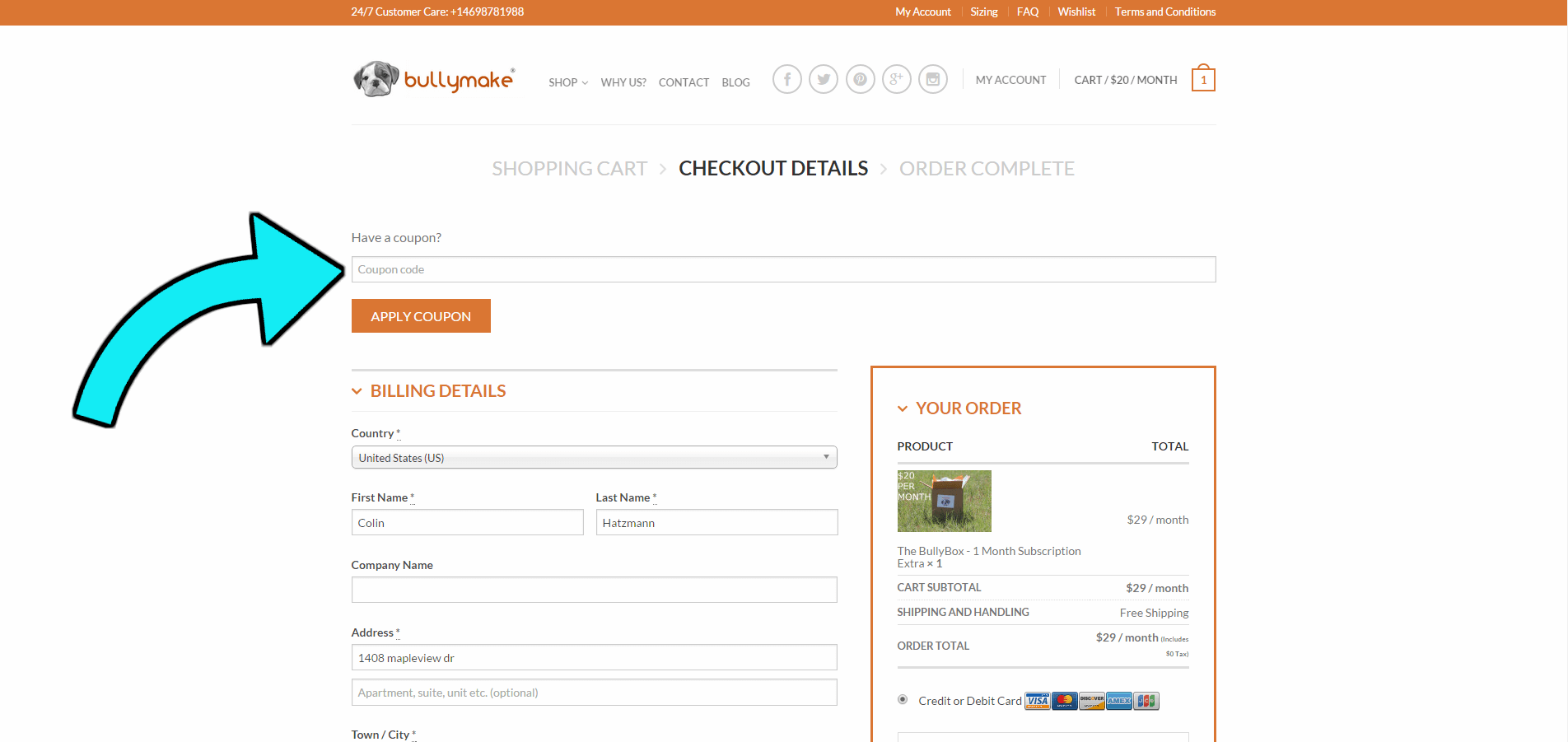This screenshot has width=1568, height=742.
Task: Open BLOG menu item
Action: [735, 82]
